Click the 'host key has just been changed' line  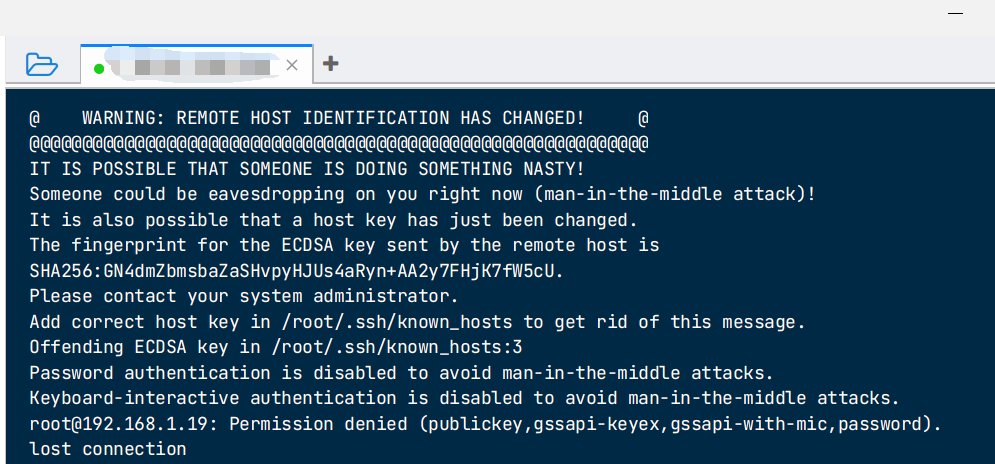[x=333, y=220]
